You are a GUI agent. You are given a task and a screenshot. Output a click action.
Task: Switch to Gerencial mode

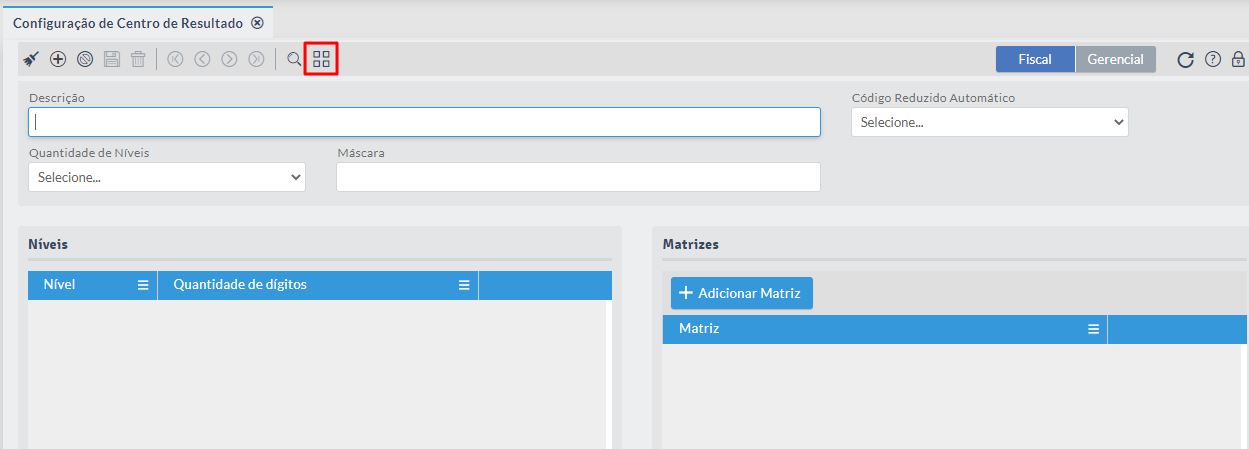click(x=1116, y=59)
